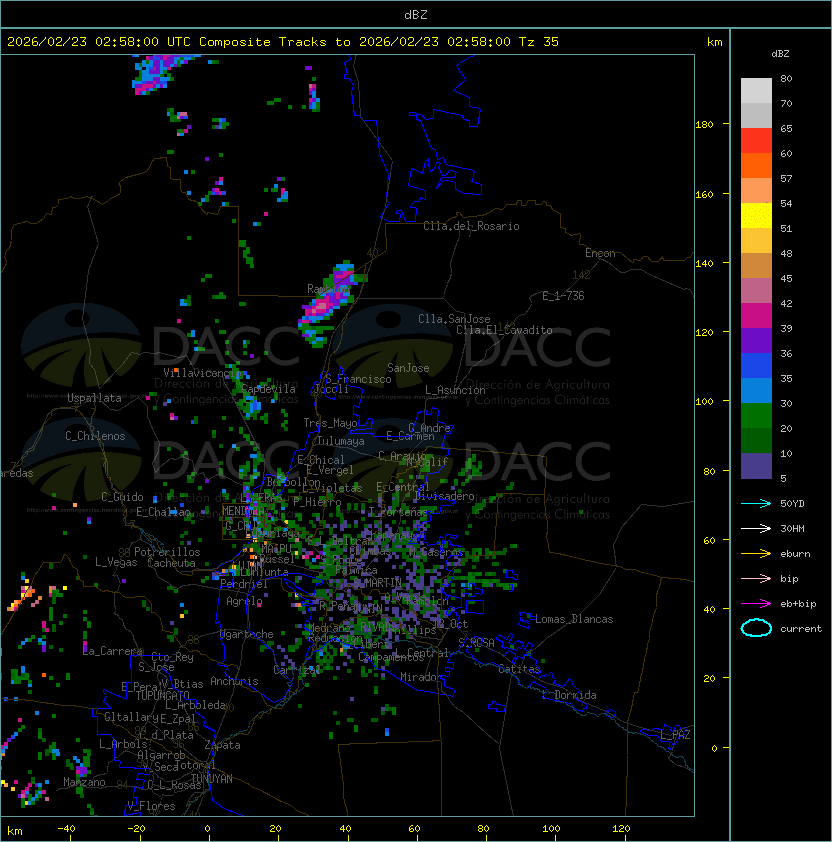832x842 pixels.
Task: Select the dark orange 57-60 dBZ swatch
Action: pos(756,165)
